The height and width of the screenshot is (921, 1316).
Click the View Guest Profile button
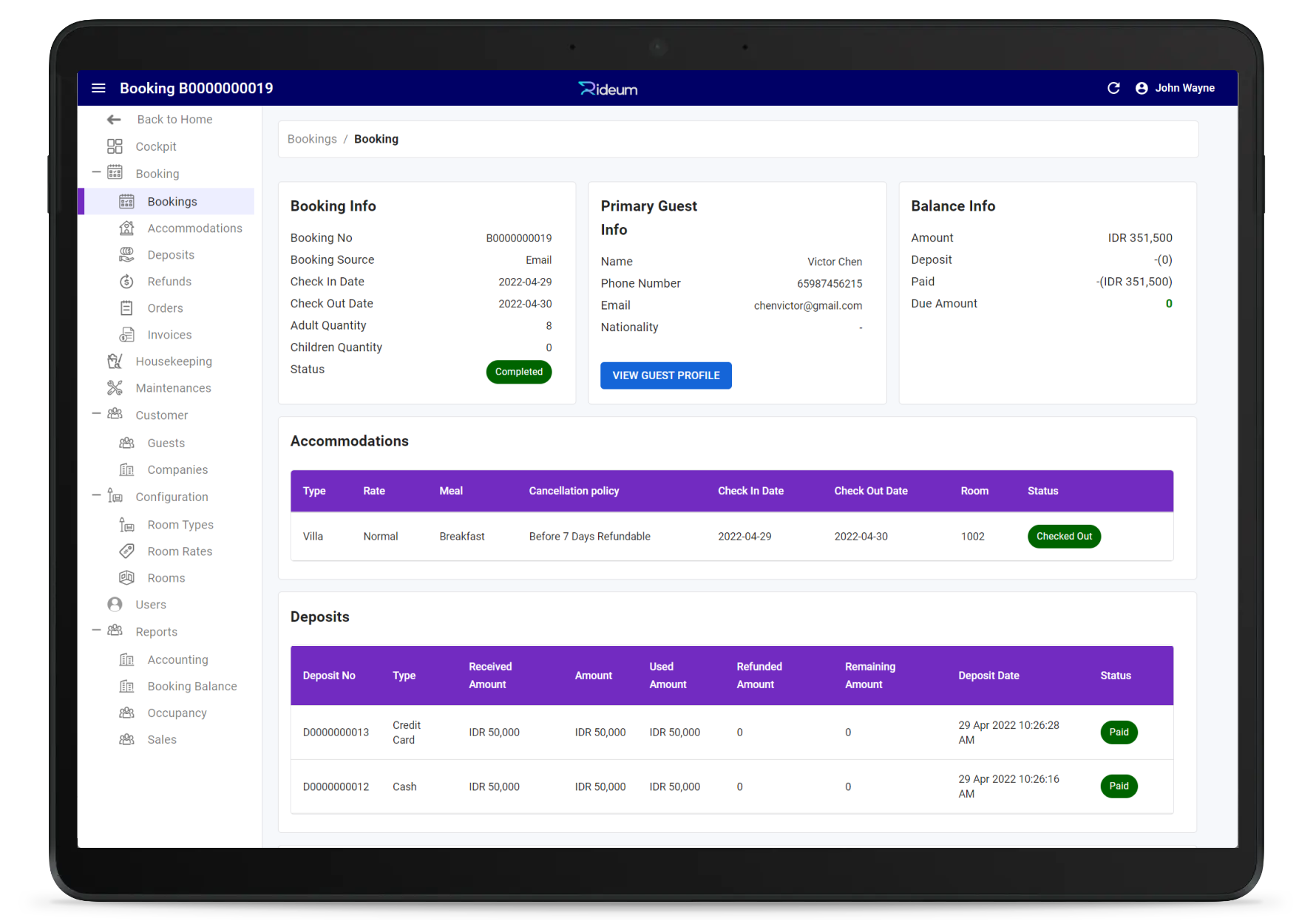pos(665,375)
